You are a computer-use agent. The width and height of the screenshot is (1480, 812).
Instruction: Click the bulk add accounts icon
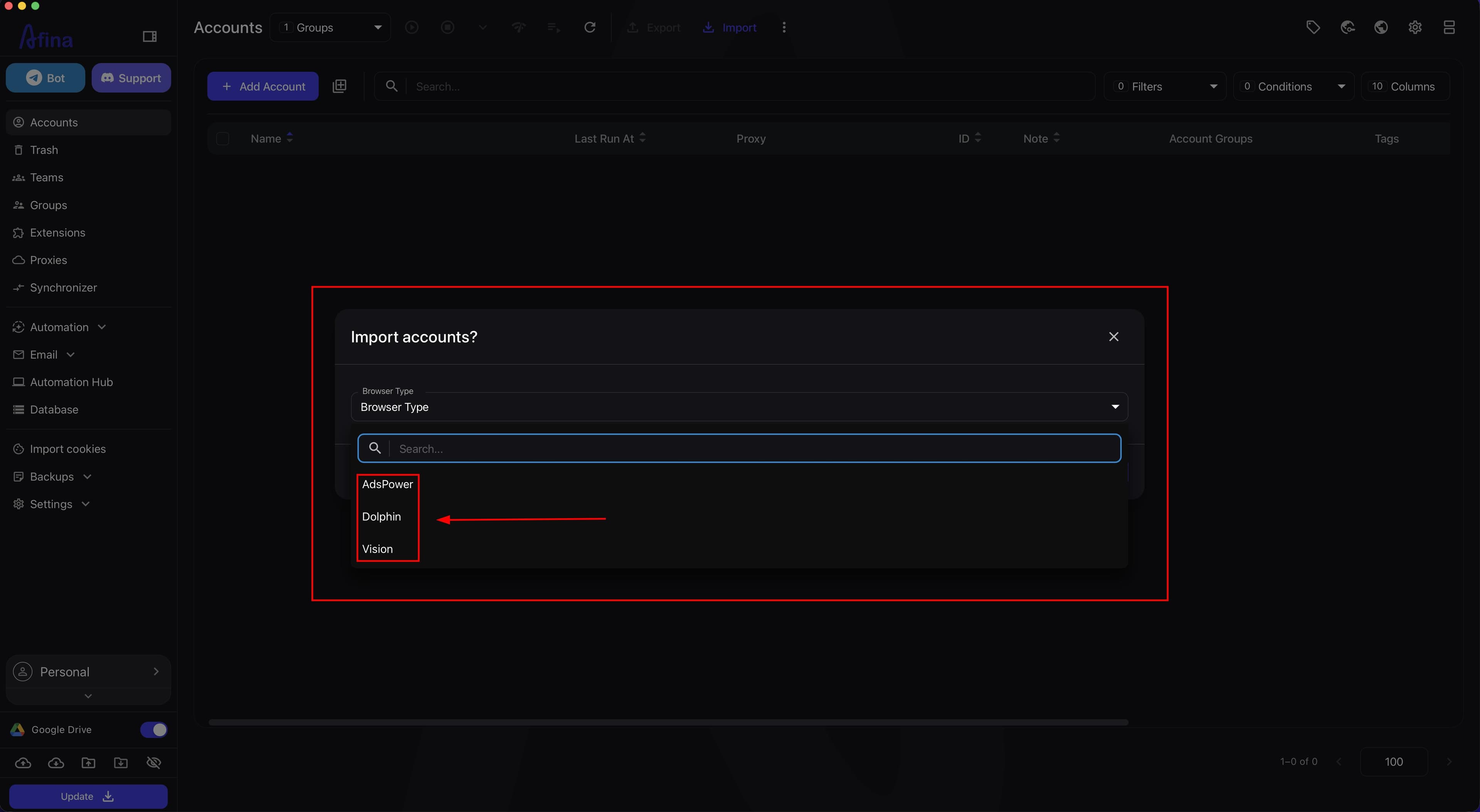[x=340, y=86]
